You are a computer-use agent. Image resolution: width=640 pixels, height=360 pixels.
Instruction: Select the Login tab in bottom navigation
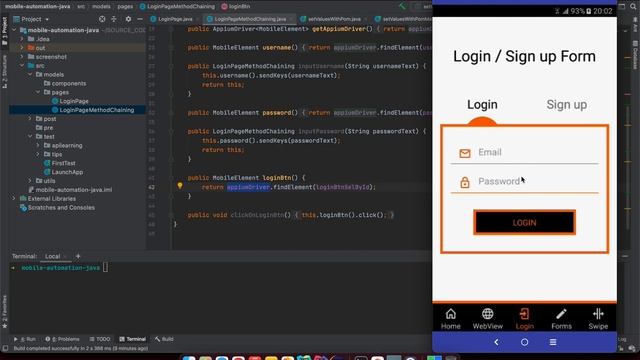click(524, 319)
